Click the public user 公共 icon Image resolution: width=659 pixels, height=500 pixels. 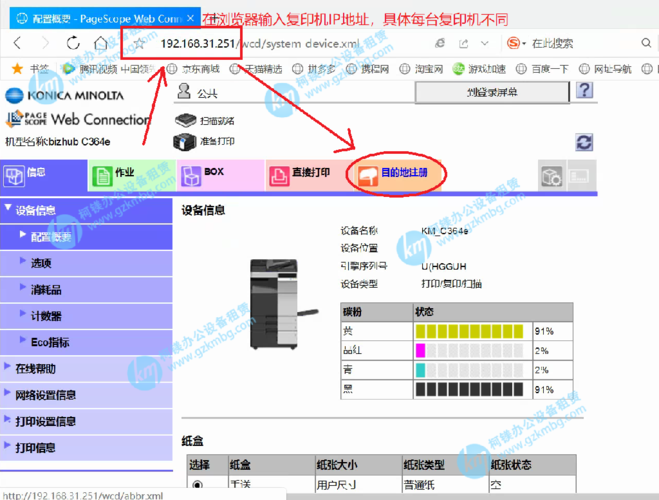pyautogui.click(x=184, y=91)
